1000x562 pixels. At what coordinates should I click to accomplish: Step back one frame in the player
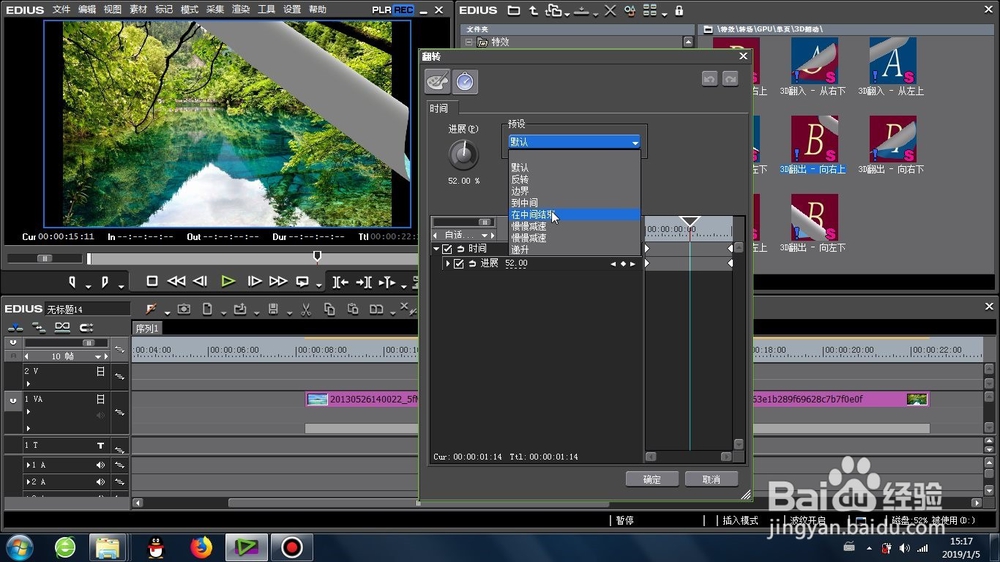point(200,281)
